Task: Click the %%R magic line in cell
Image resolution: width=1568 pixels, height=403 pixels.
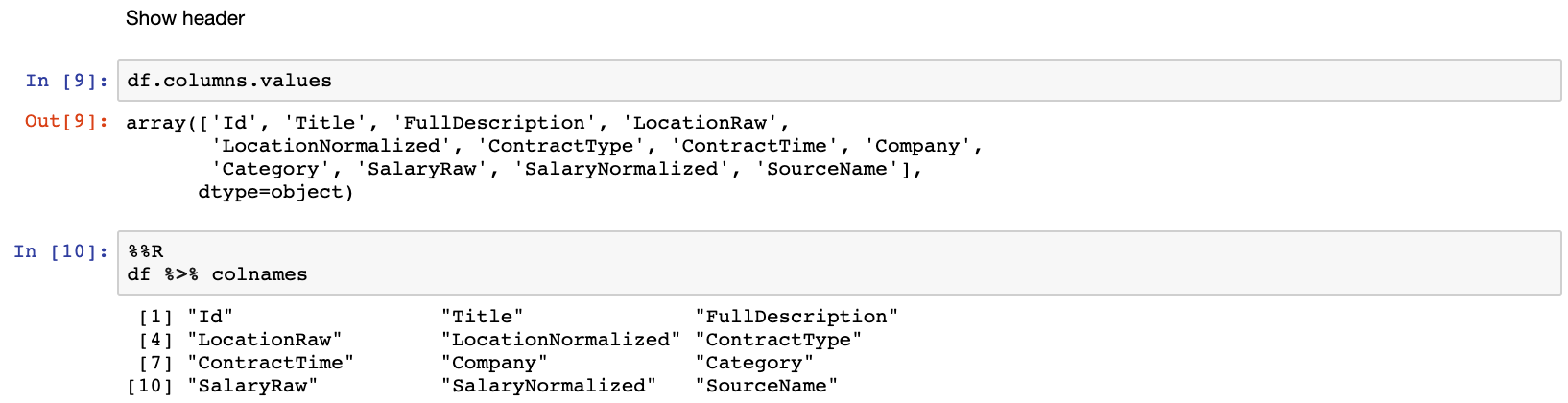Action: point(145,251)
